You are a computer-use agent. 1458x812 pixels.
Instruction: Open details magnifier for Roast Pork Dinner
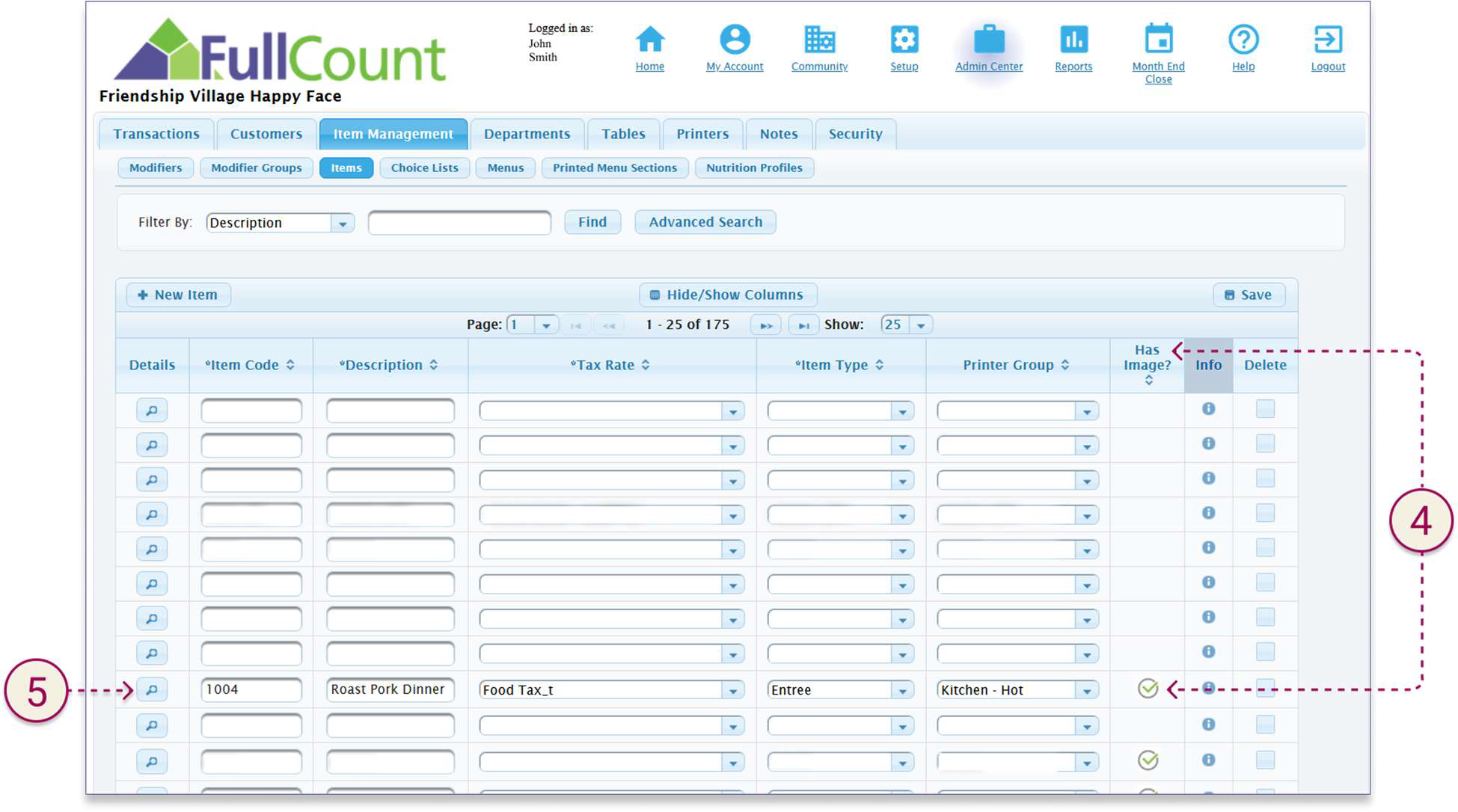[152, 689]
